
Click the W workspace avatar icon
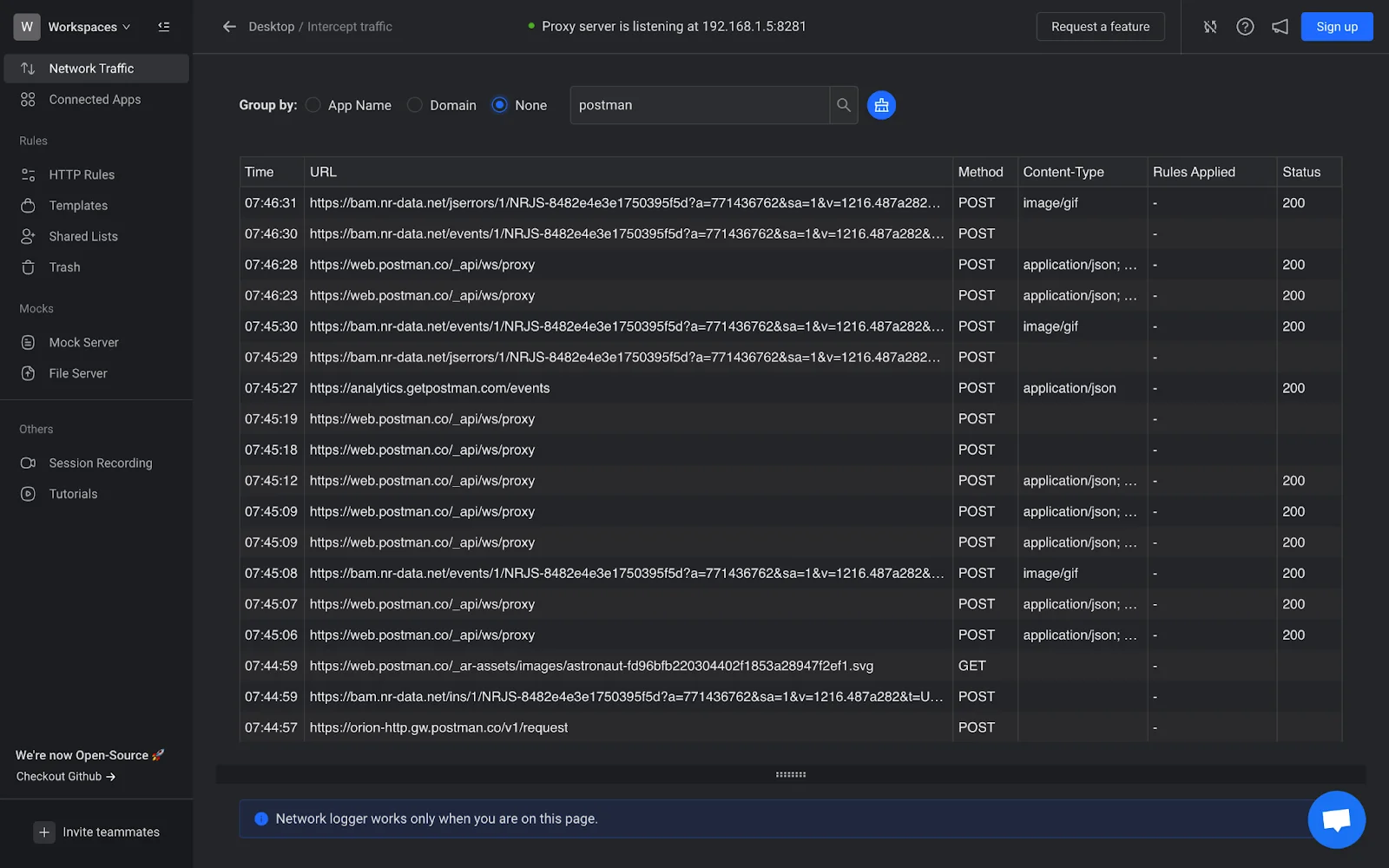point(27,27)
